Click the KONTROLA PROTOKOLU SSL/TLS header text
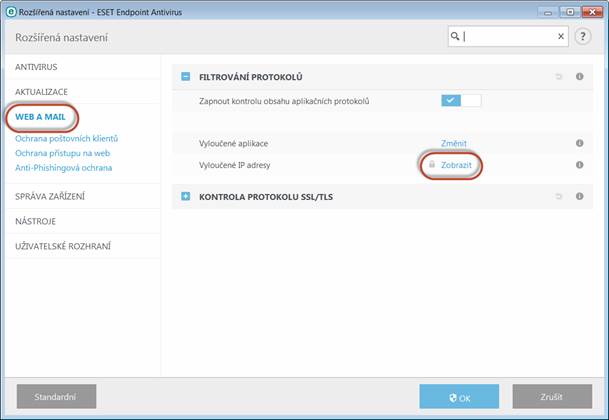 [x=266, y=197]
